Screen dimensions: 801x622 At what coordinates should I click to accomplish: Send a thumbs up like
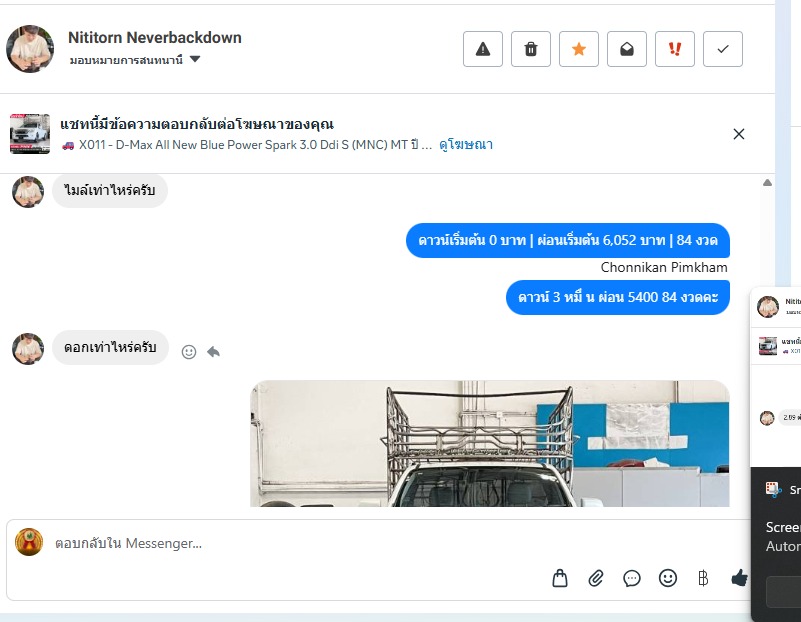(x=739, y=578)
